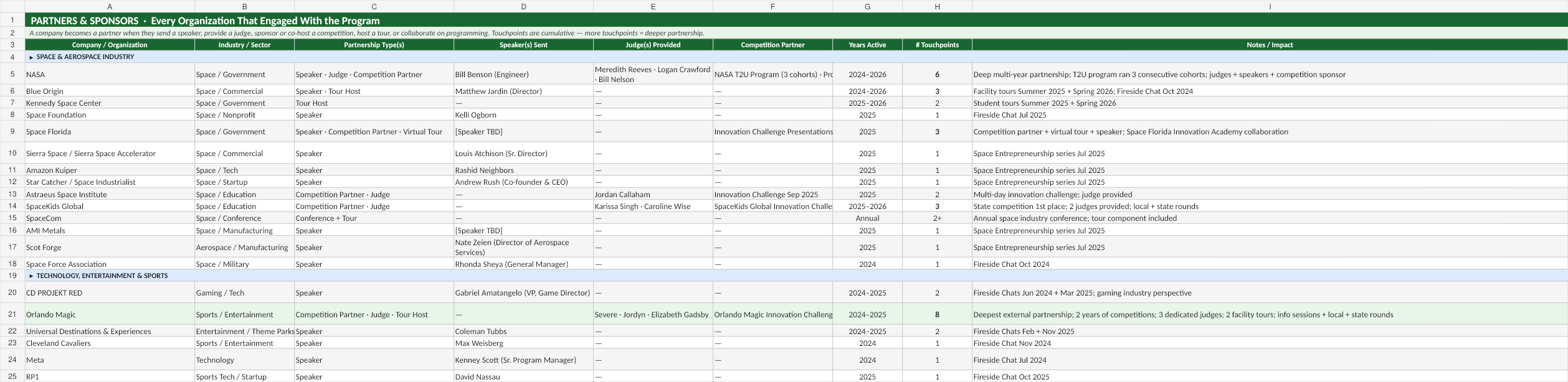This screenshot has width=1568, height=382.
Task: Select the Astraeus Space Institute cell
Action: point(110,194)
